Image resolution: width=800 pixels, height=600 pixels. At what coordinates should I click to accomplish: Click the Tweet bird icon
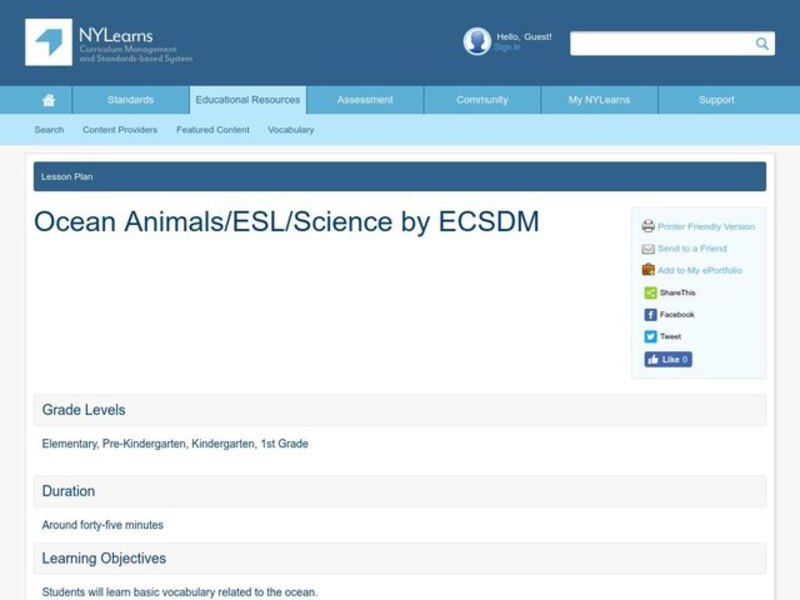pos(648,335)
